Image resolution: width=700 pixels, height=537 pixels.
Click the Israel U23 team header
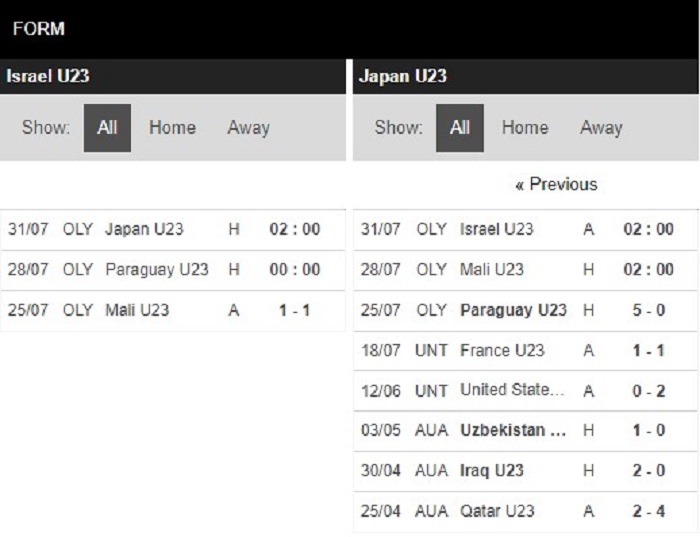tap(48, 76)
